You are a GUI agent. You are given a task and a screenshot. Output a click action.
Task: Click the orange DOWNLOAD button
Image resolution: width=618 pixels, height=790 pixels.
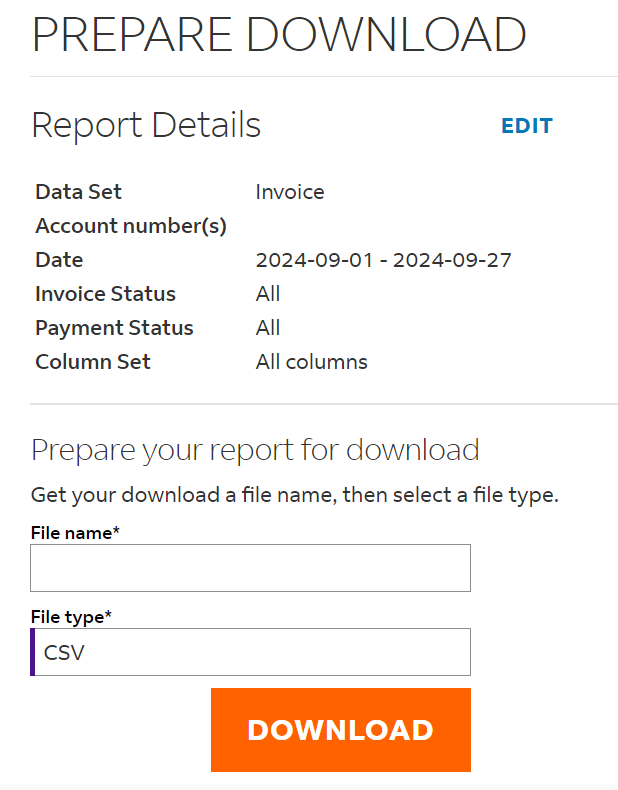pos(341,730)
